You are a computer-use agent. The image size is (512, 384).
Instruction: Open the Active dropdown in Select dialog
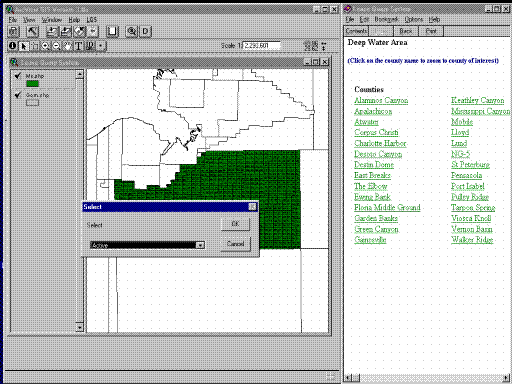pyautogui.click(x=200, y=245)
